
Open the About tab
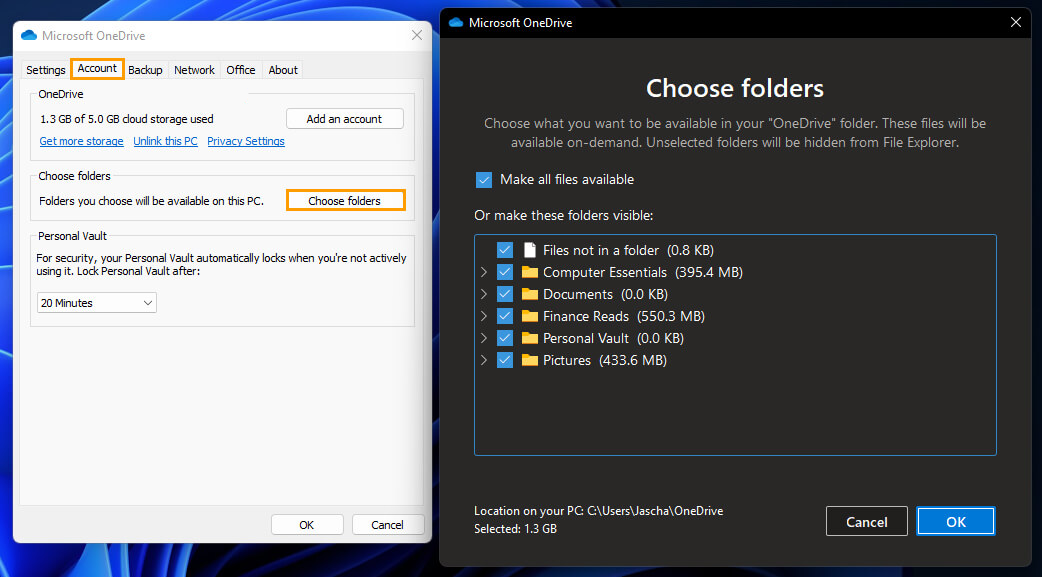(282, 70)
